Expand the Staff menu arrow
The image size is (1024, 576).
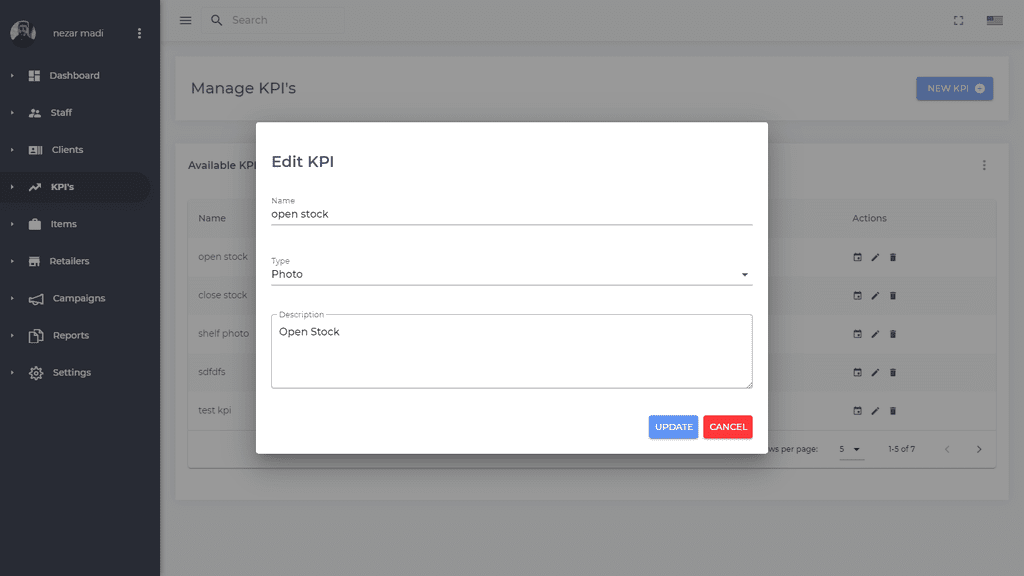12,113
